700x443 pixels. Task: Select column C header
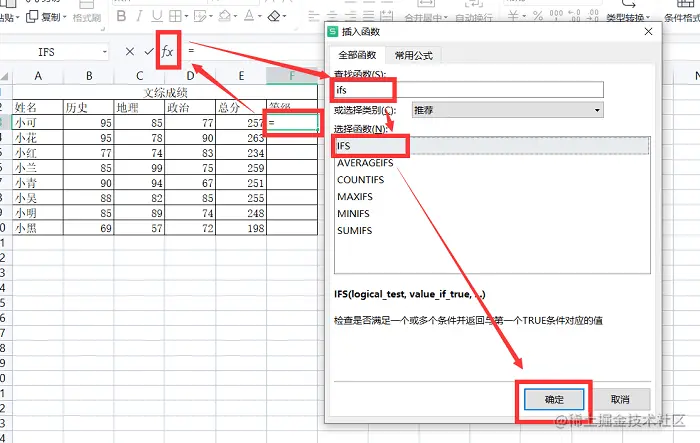tap(140, 76)
